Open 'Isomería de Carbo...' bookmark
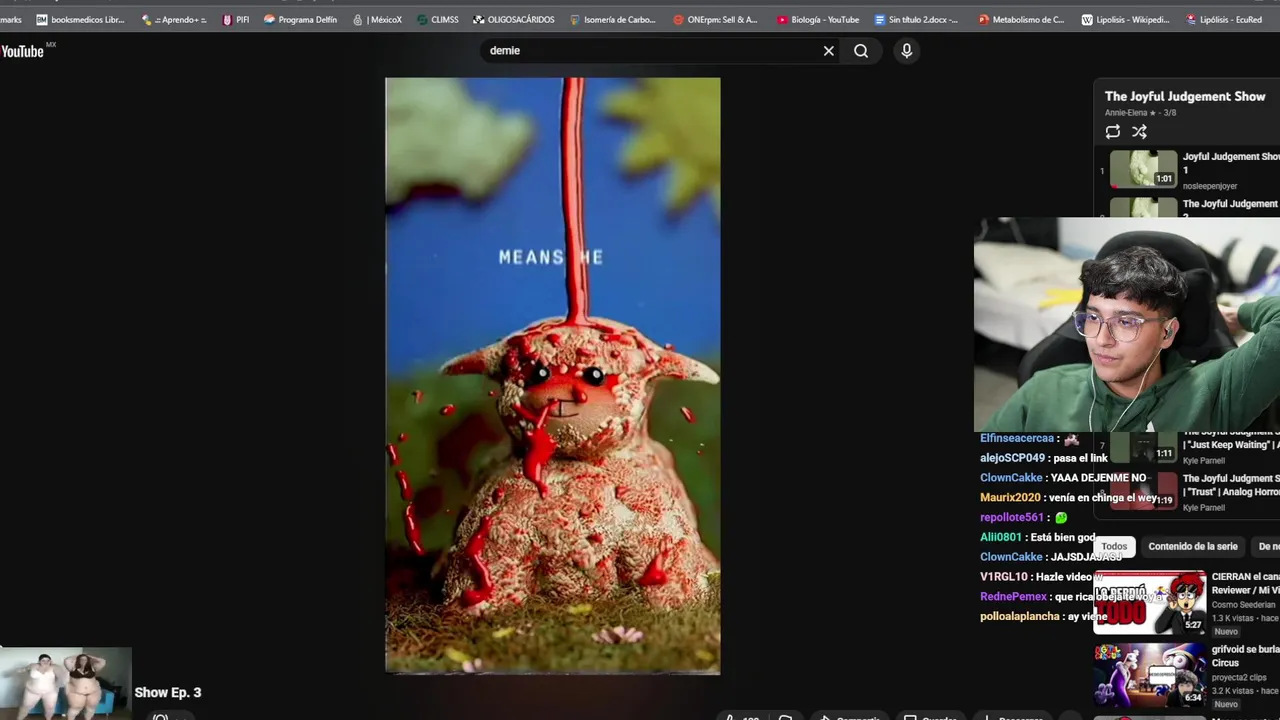The image size is (1280, 720). [613, 19]
